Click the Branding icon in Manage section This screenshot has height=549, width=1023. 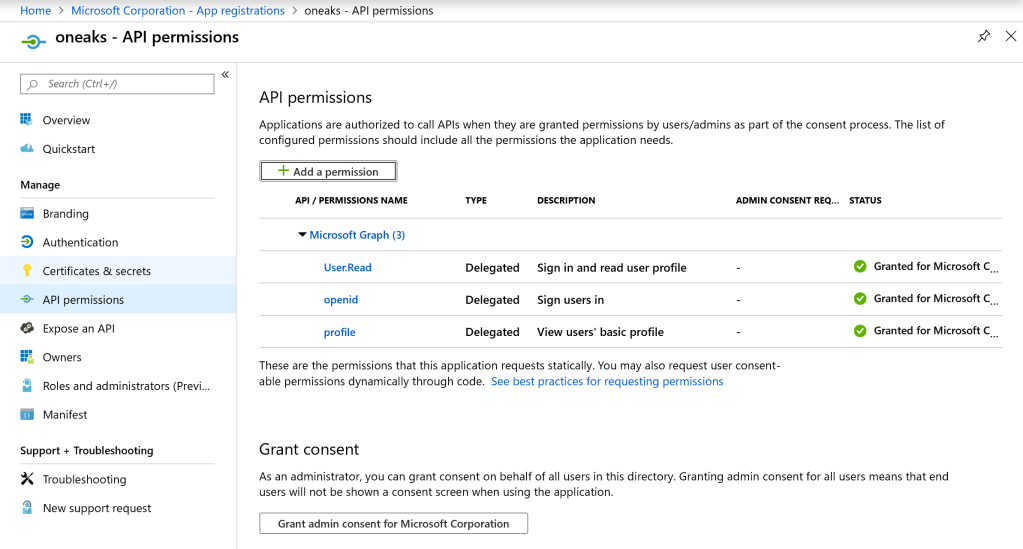point(27,214)
